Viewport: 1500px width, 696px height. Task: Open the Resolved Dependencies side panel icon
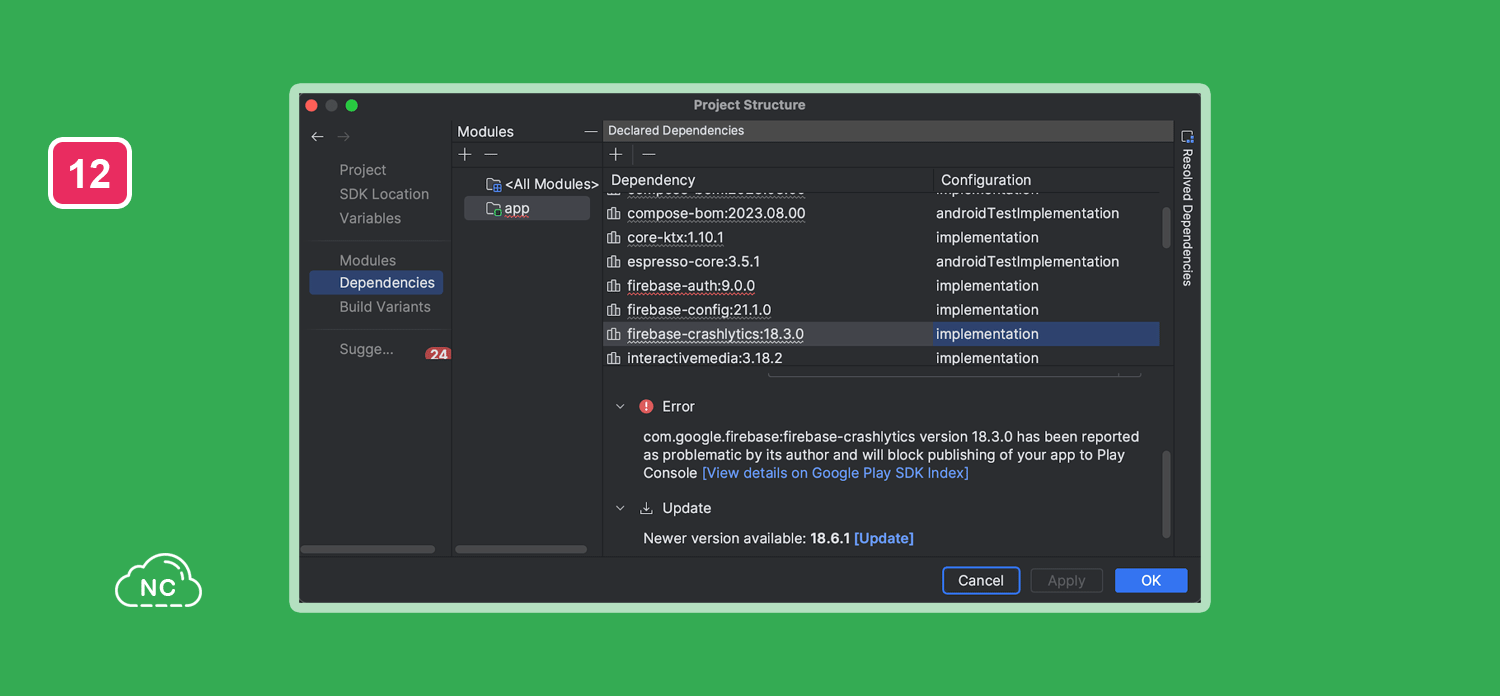1187,136
